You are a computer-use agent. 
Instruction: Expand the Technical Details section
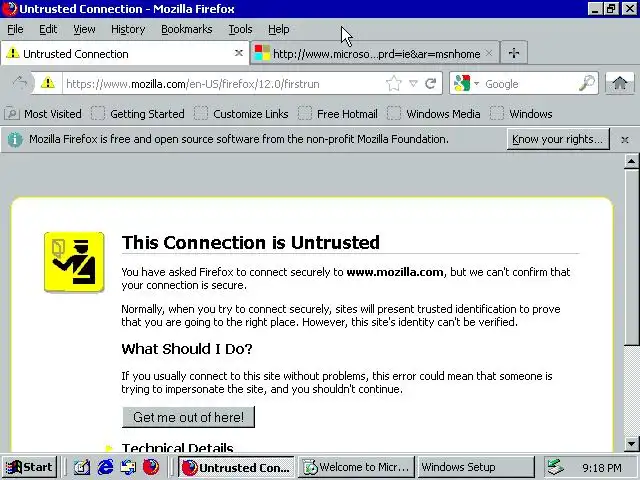(x=177, y=448)
